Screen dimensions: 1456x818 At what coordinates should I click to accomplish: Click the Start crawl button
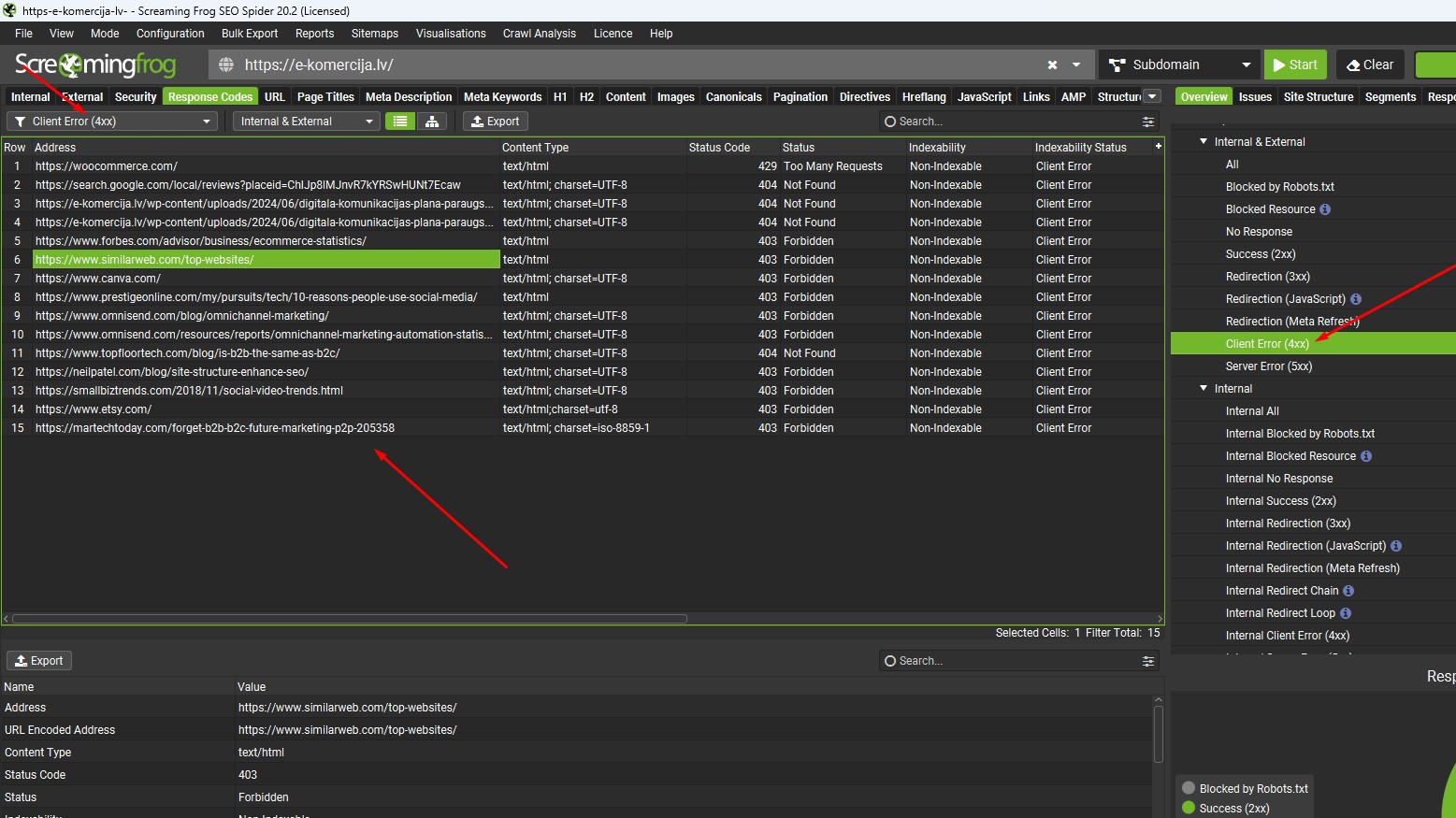point(1293,65)
